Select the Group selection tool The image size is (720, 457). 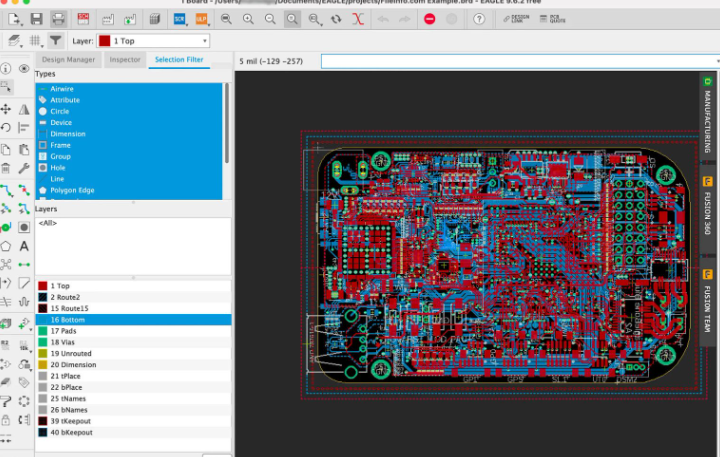(x=6, y=87)
